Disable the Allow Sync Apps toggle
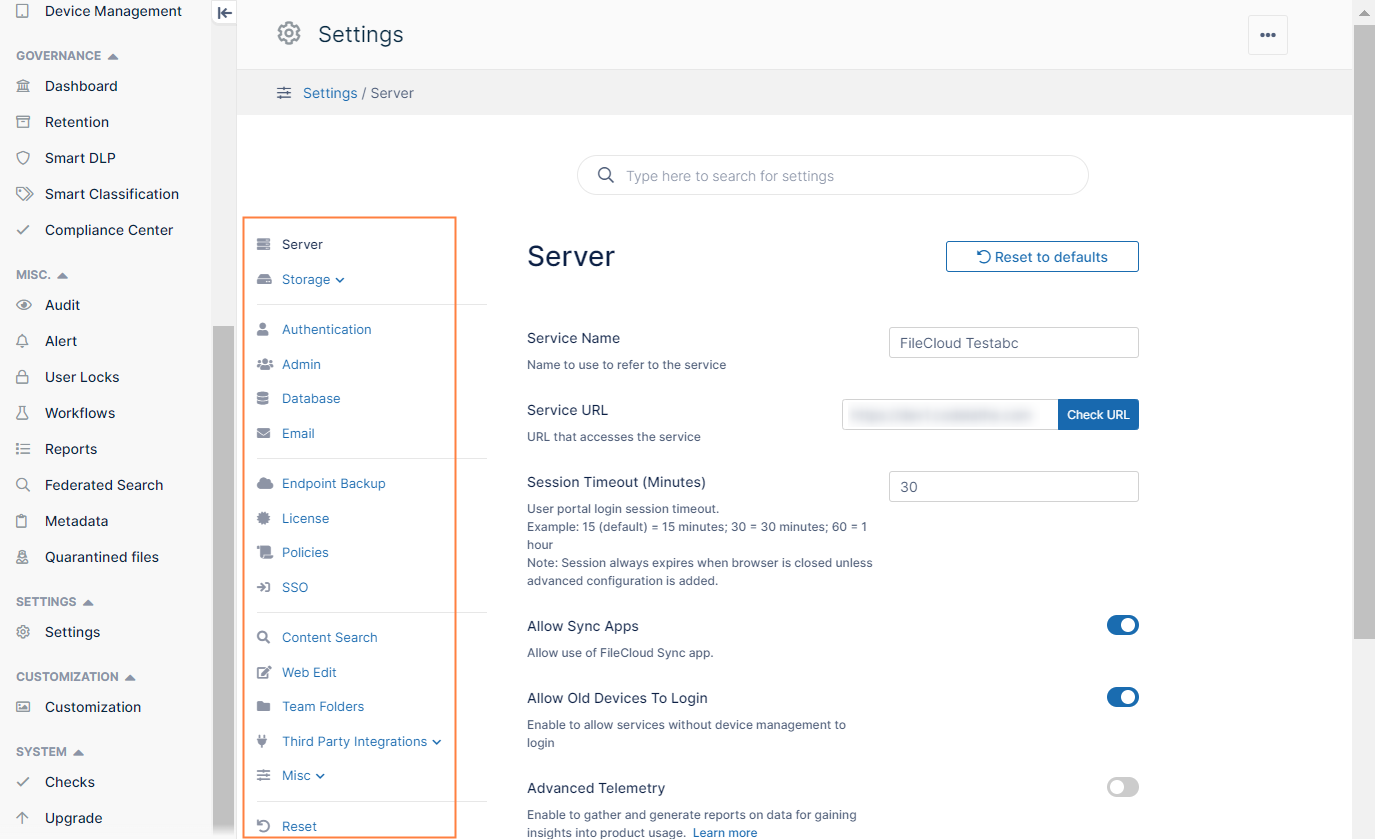Image resolution: width=1375 pixels, height=839 pixels. click(1122, 625)
